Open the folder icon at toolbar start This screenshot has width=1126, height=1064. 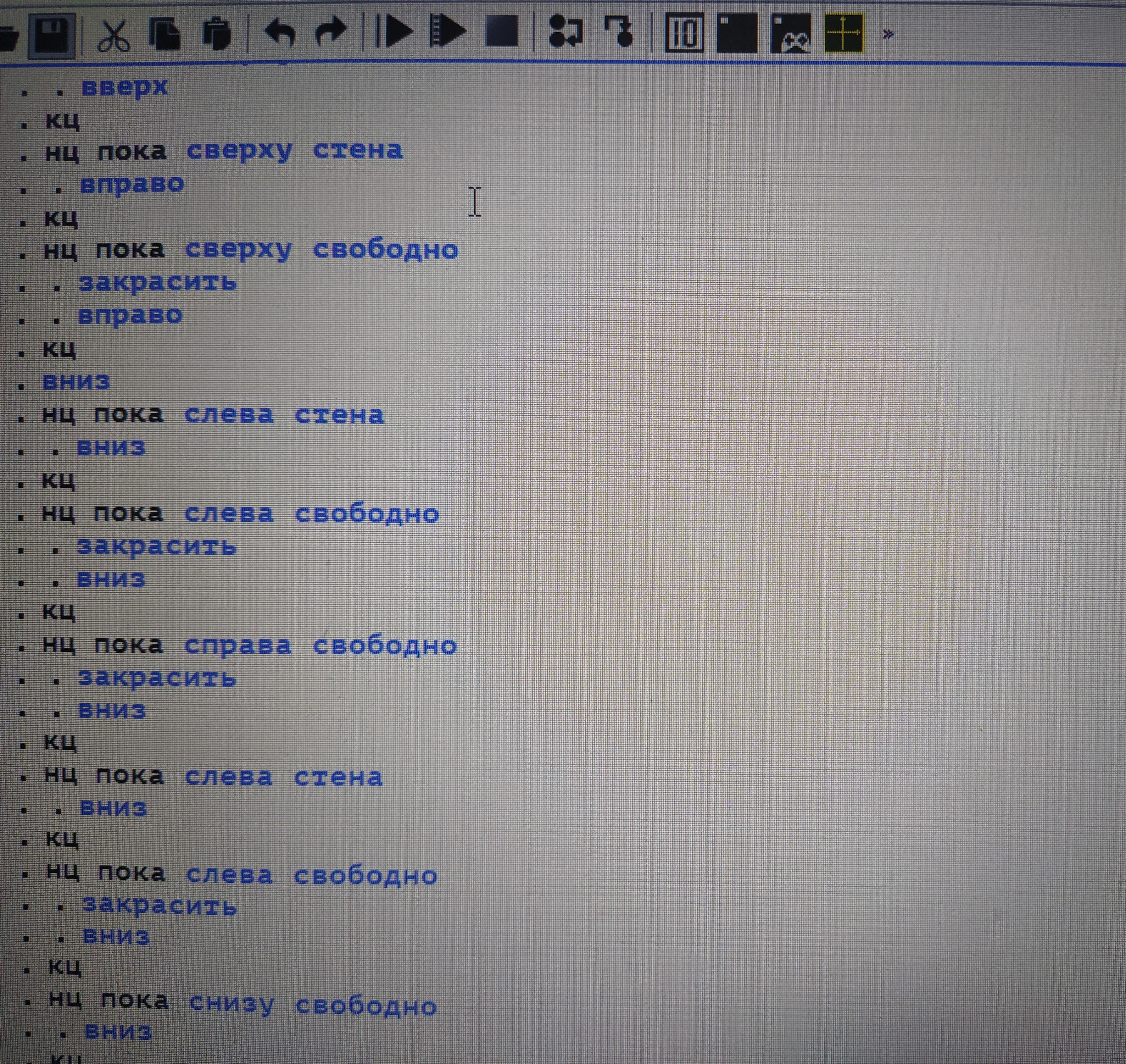8,39
